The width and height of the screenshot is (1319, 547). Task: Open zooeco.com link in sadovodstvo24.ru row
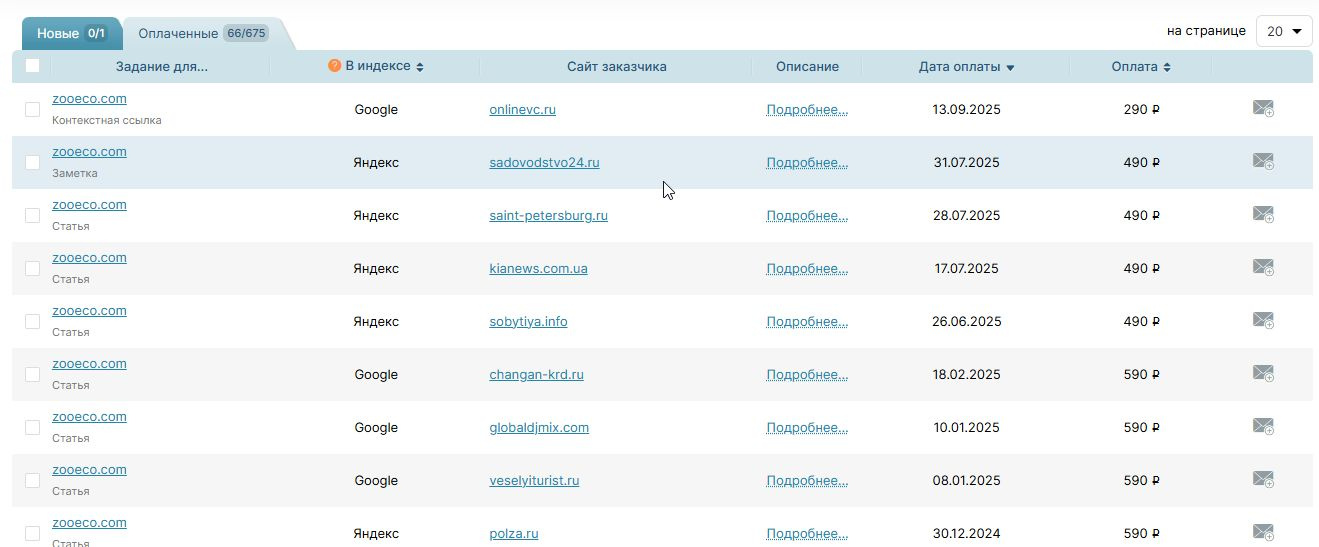click(x=89, y=152)
